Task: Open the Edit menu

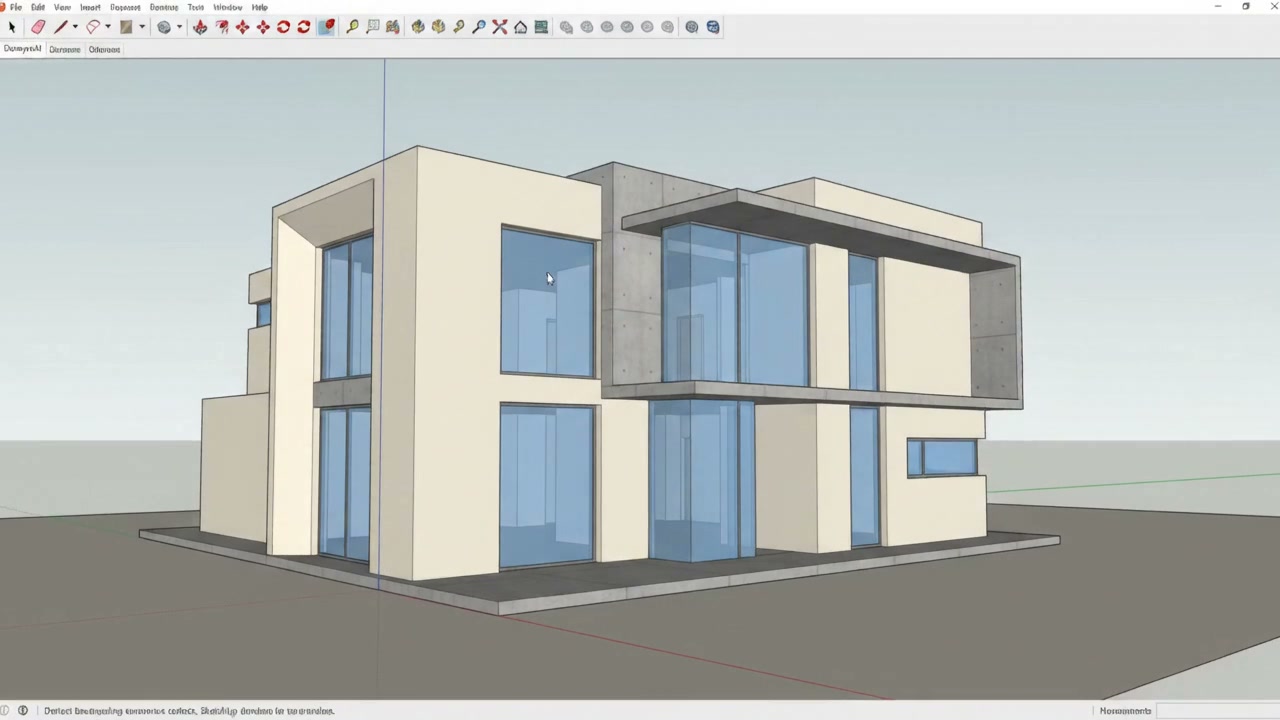Action: click(37, 7)
